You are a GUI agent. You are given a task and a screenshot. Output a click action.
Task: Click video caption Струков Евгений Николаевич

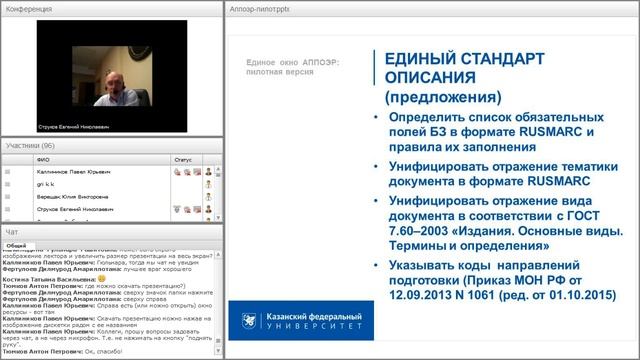73,127
